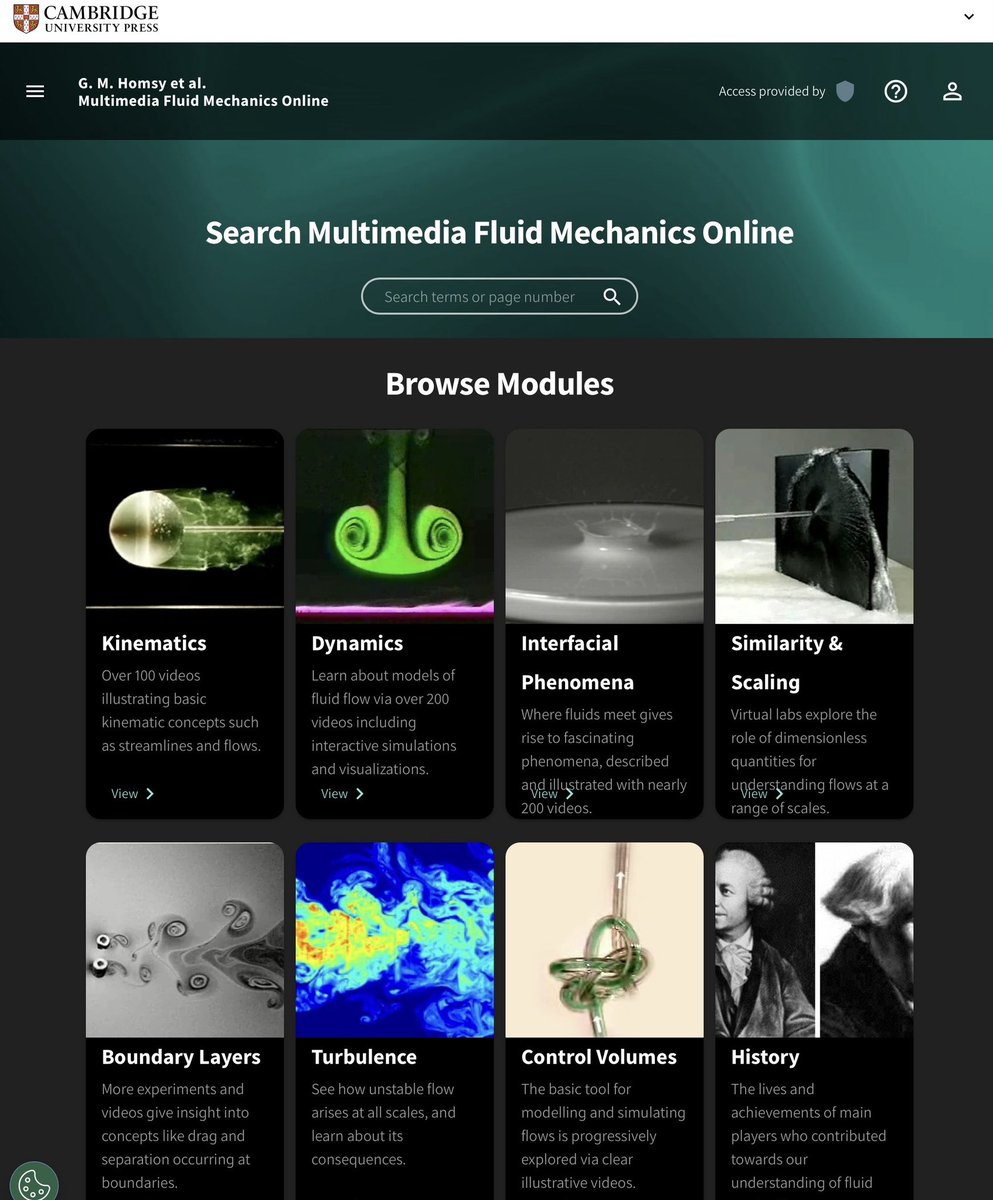The height and width of the screenshot is (1200, 993).
Task: Expand the top banner chevron dropdown
Action: point(967,17)
